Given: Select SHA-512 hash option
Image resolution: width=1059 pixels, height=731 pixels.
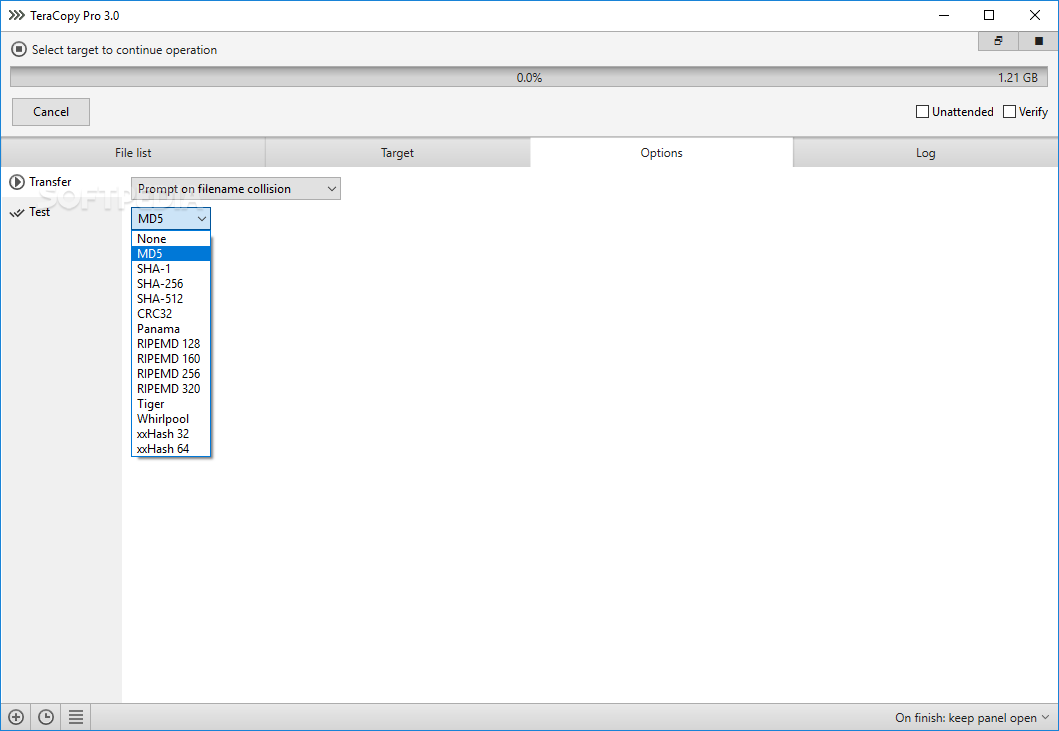Looking at the screenshot, I should click(x=171, y=299).
